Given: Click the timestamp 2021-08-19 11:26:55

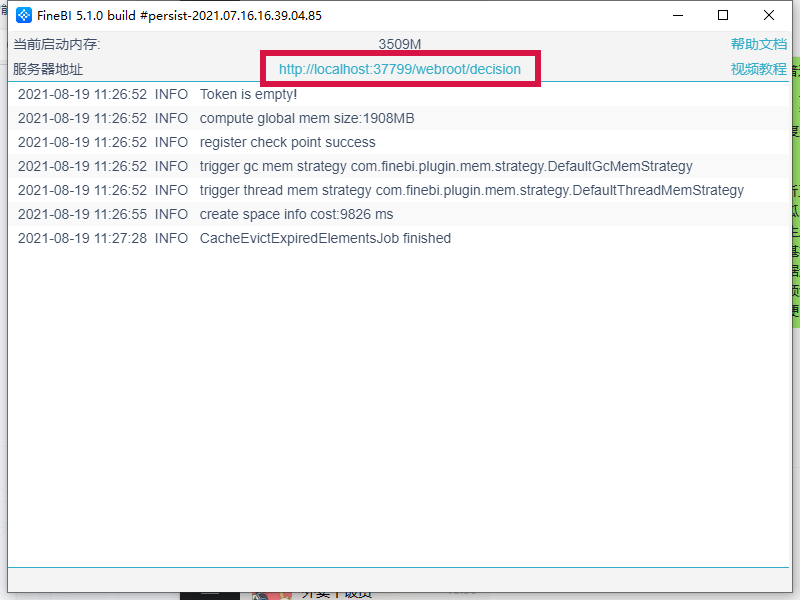Looking at the screenshot, I should pyautogui.click(x=82, y=214).
